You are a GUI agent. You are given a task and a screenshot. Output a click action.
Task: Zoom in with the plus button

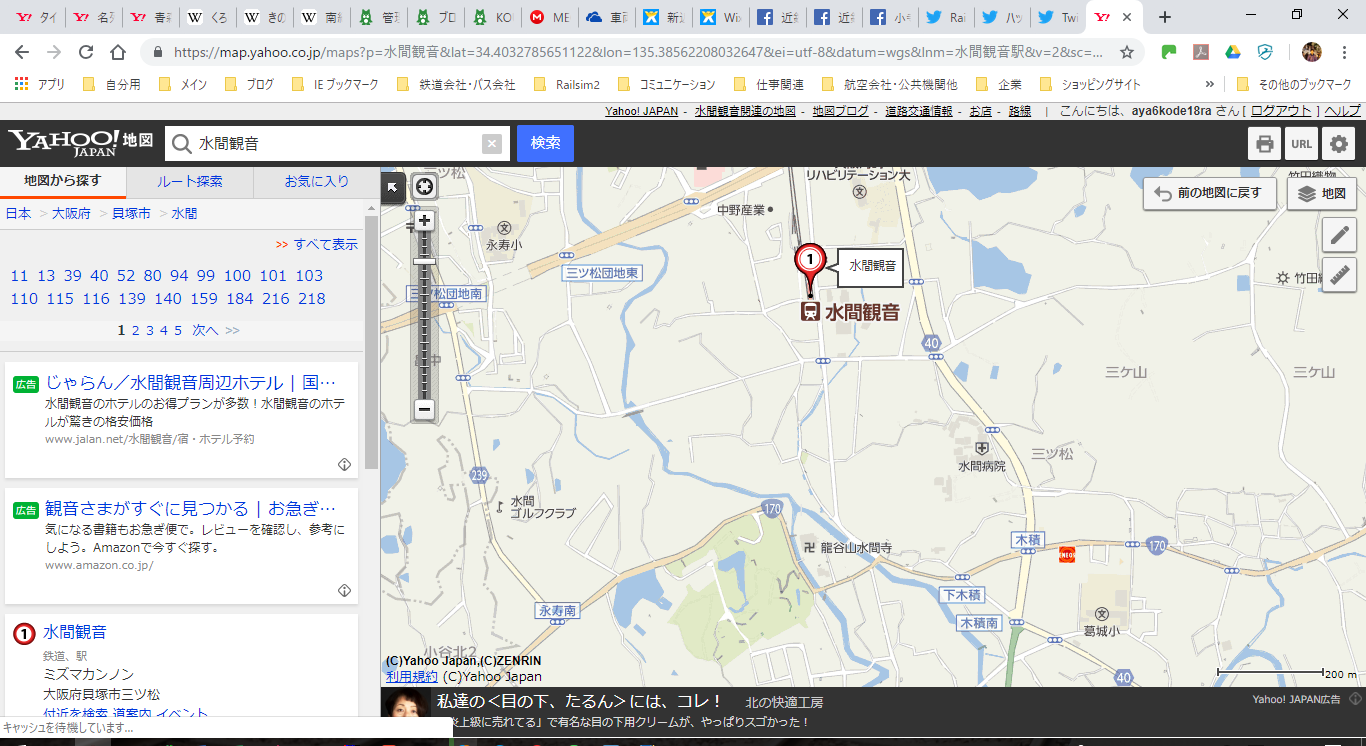[425, 221]
